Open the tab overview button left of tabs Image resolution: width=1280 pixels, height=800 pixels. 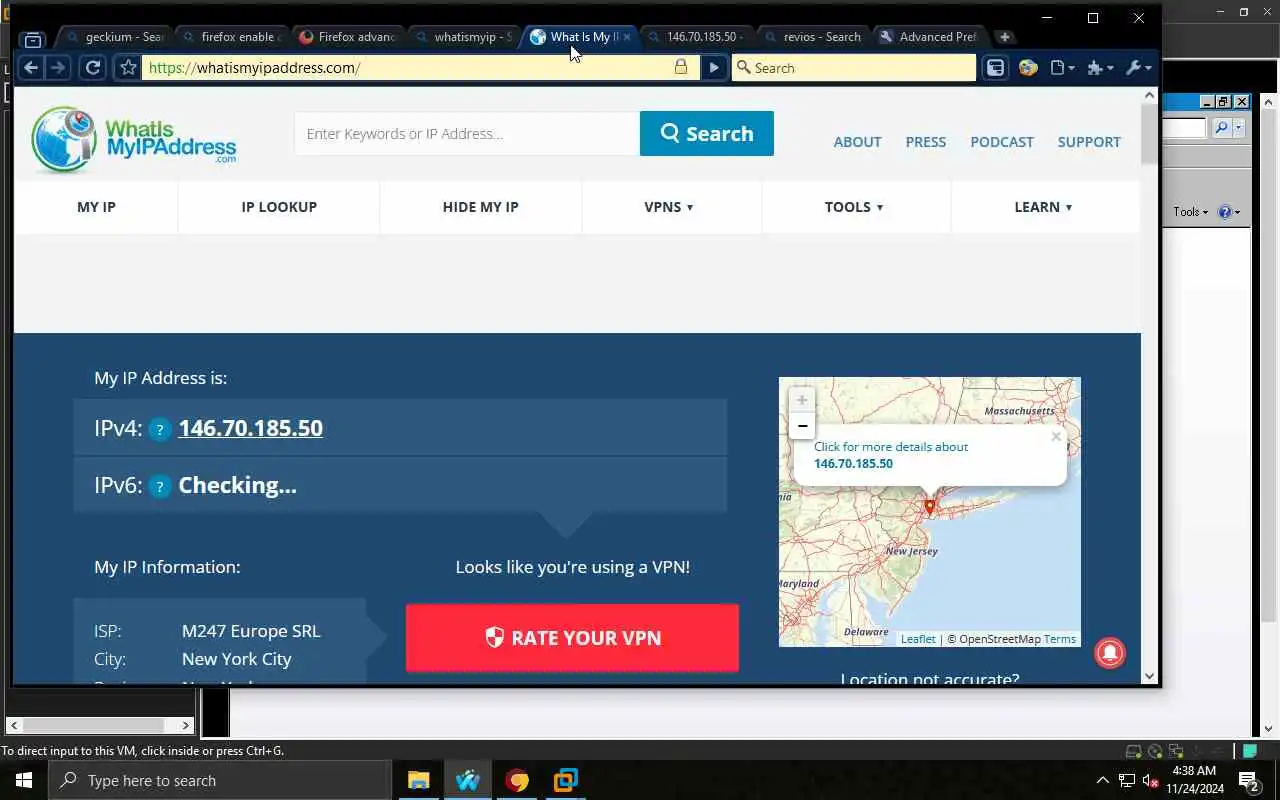point(33,38)
